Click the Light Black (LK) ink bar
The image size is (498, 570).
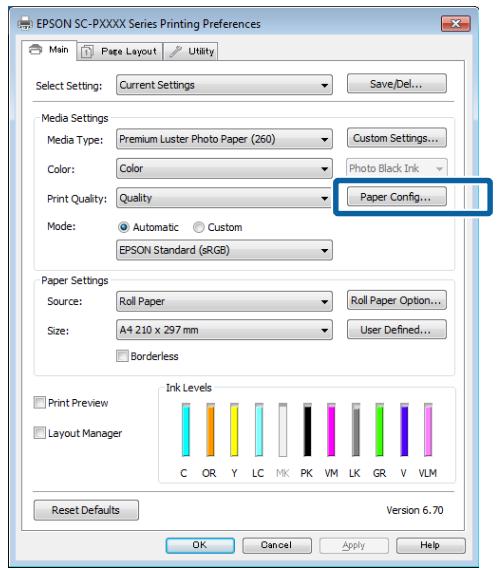click(x=356, y=429)
